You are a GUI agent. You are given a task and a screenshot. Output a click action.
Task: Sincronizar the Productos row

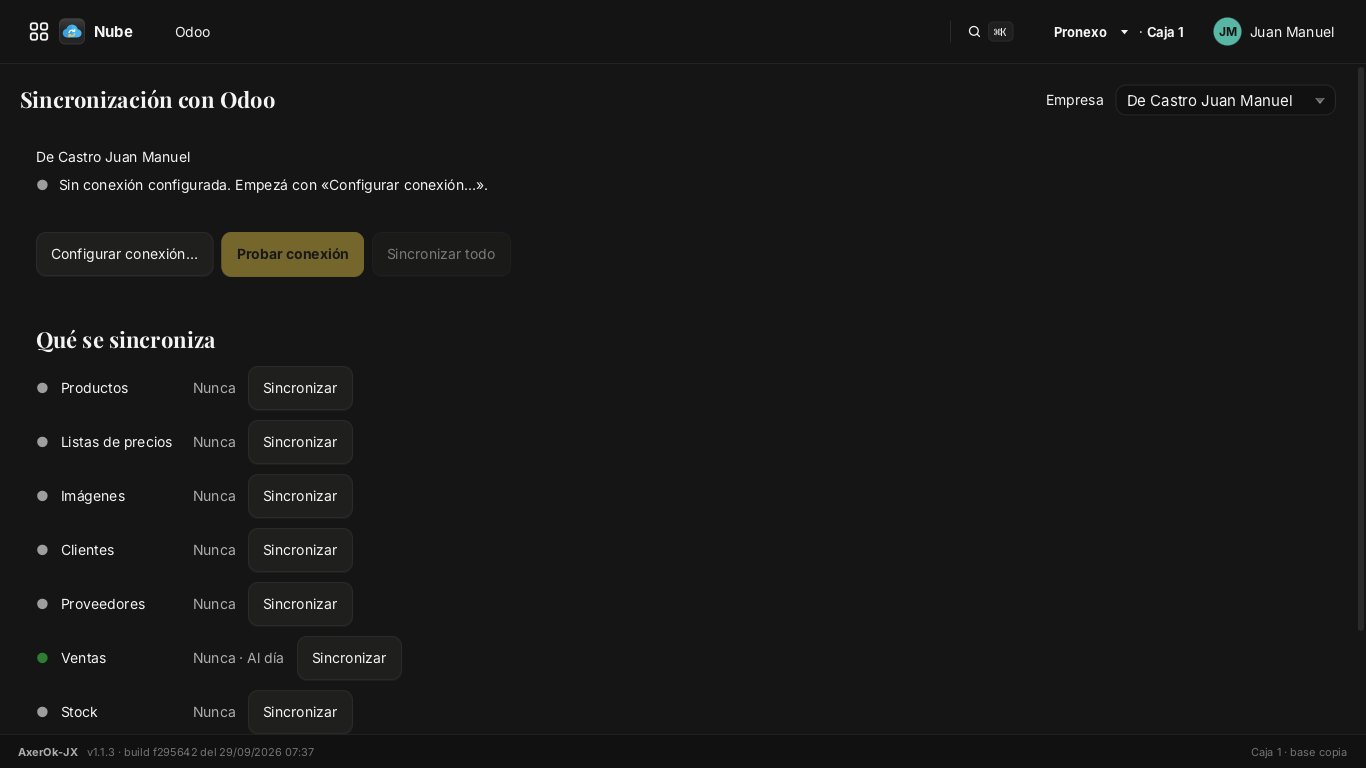click(x=300, y=388)
